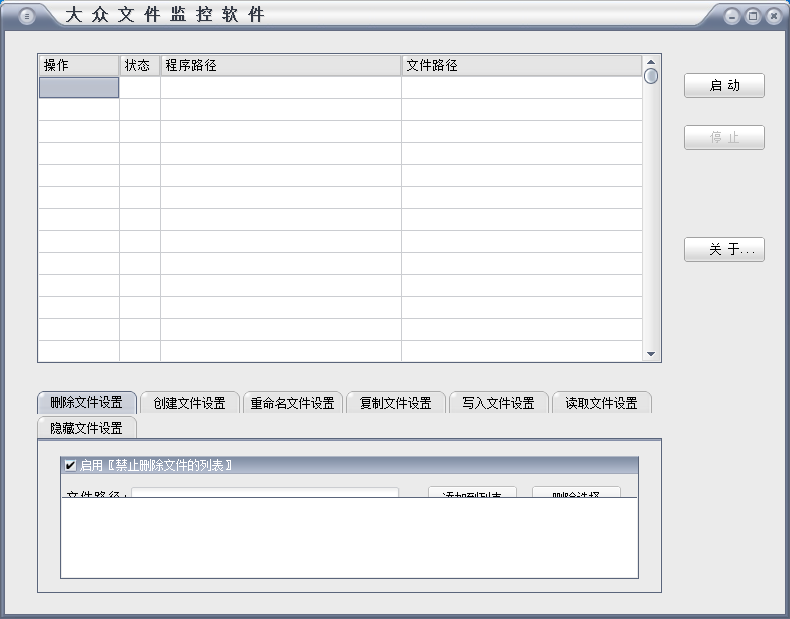Maximize the file monitor window
Image resolution: width=790 pixels, height=619 pixels.
pos(753,16)
